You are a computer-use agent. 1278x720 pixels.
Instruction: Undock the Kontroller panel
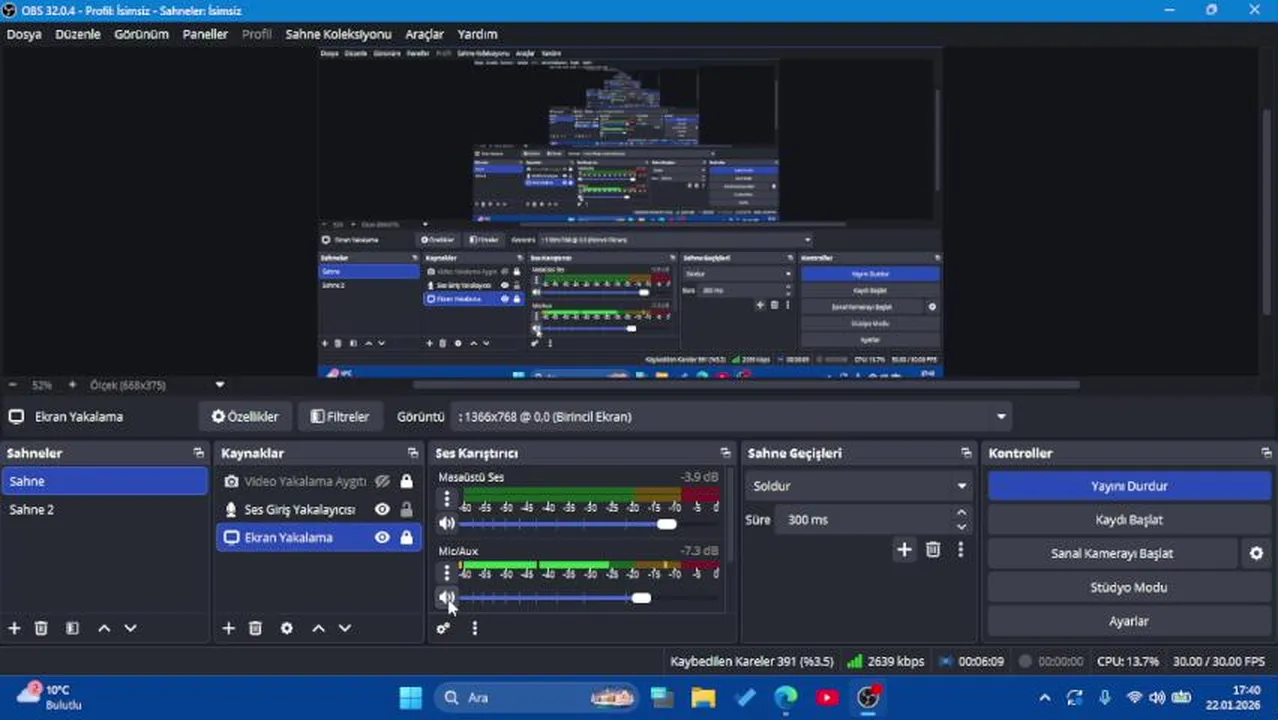tap(1266, 453)
